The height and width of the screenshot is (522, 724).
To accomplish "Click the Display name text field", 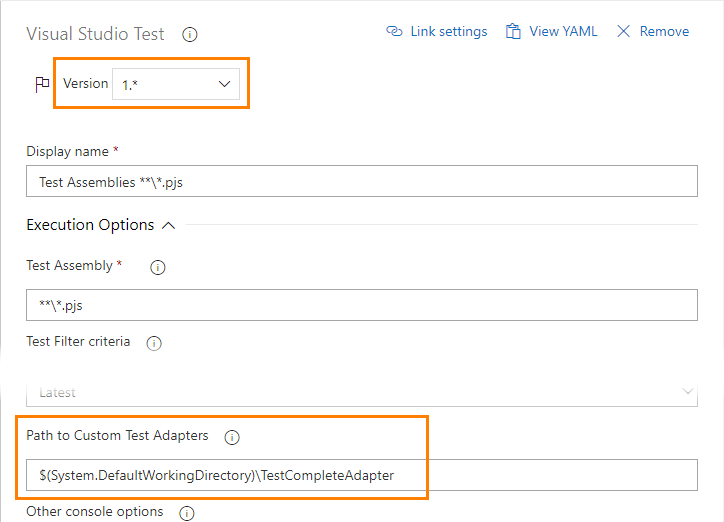I will pyautogui.click(x=362, y=182).
